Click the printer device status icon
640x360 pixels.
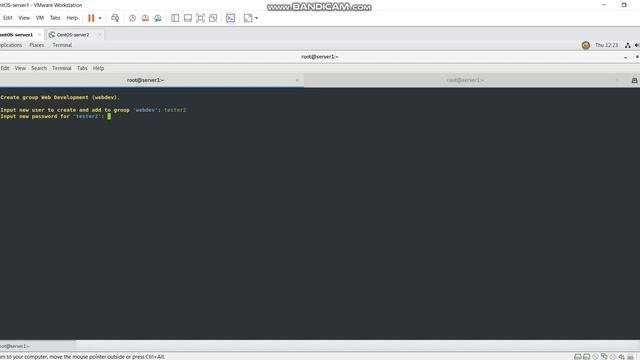[631, 357]
